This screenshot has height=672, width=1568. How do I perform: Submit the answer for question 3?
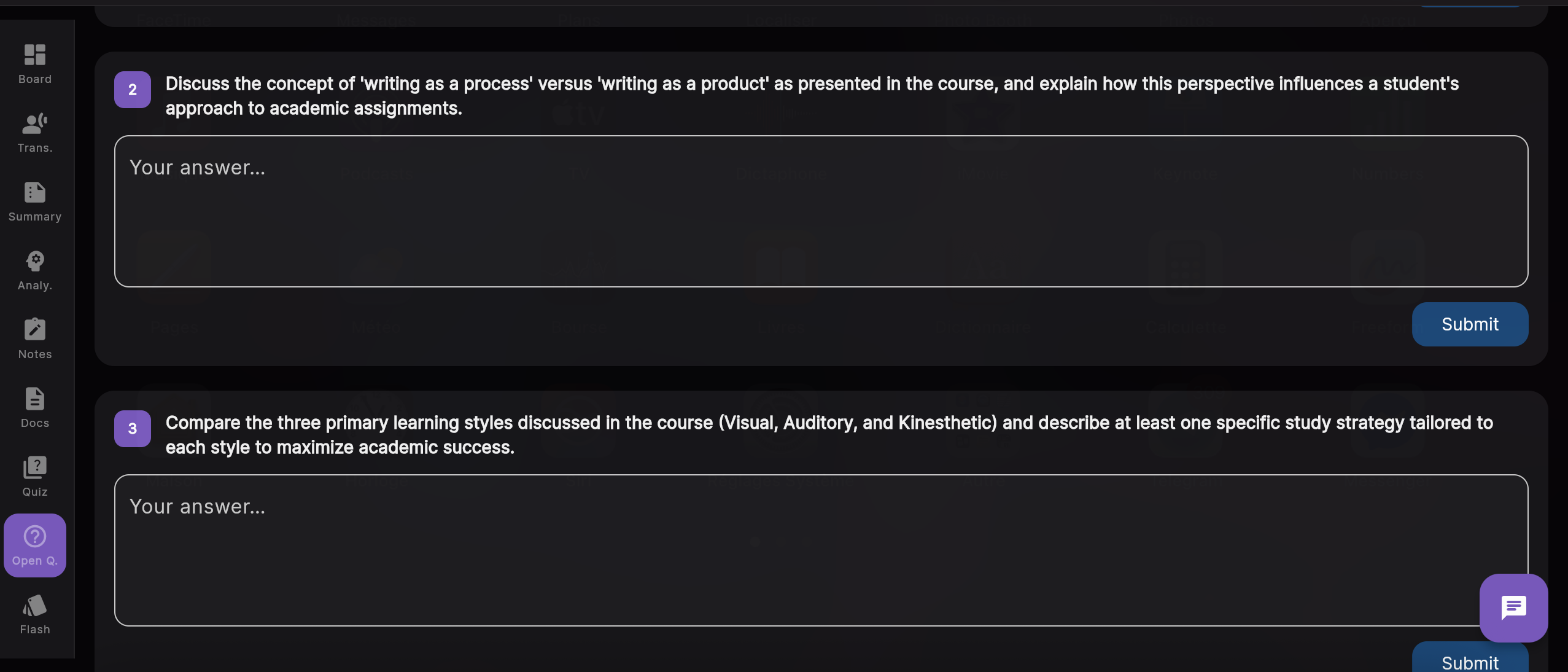1469,663
